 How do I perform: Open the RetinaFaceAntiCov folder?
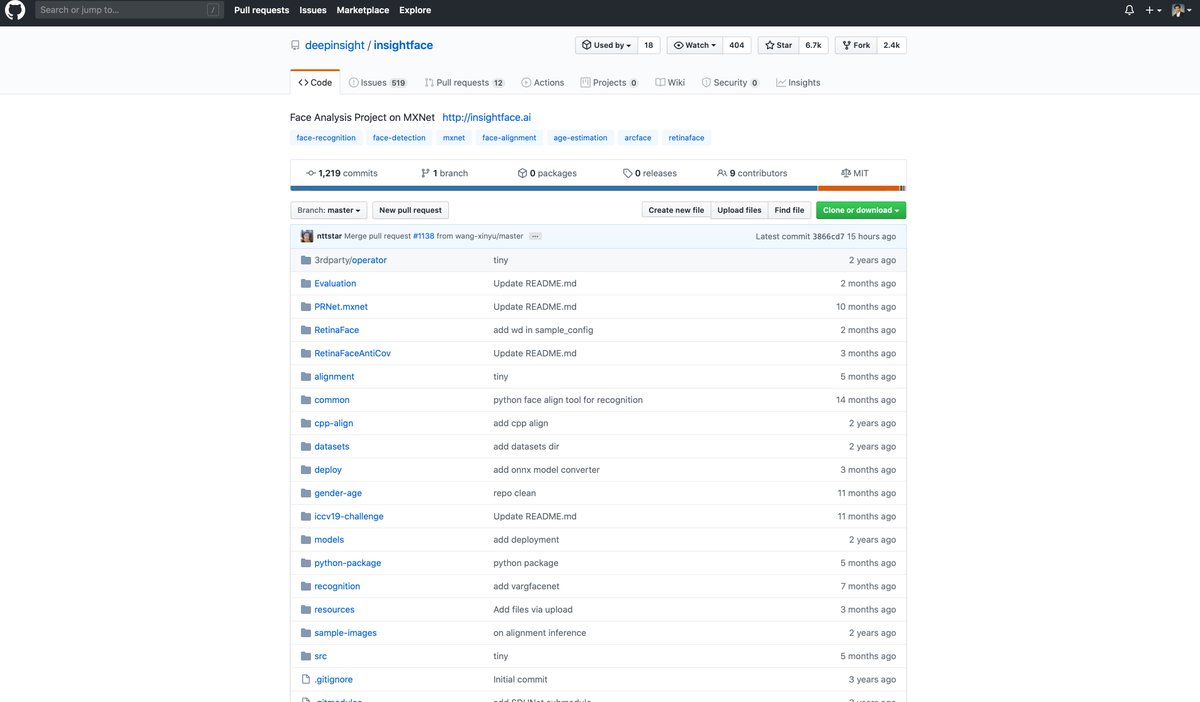352,353
